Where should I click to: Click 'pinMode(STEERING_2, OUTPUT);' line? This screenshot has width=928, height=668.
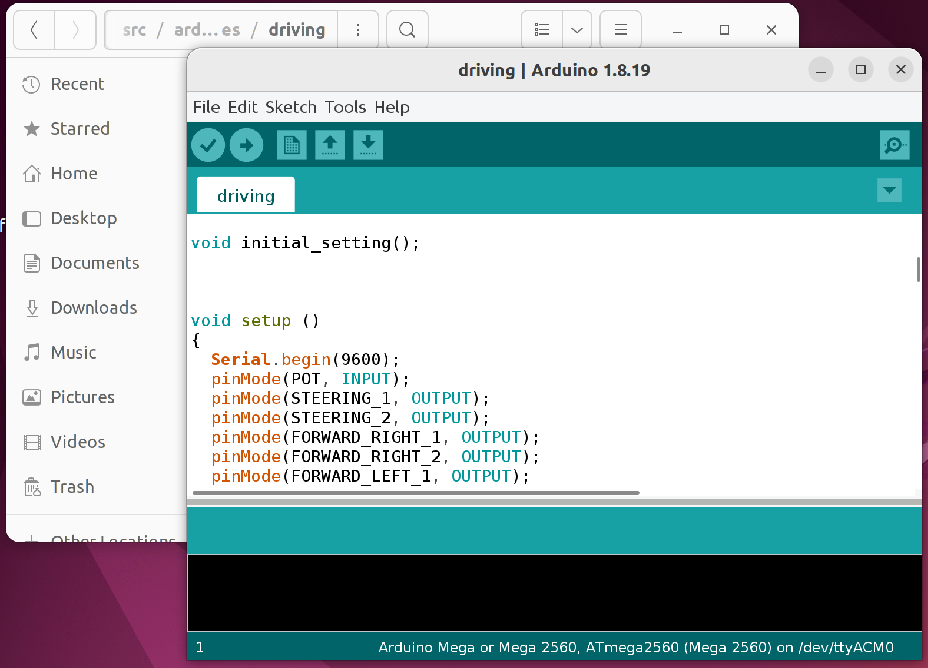[x=350, y=418]
